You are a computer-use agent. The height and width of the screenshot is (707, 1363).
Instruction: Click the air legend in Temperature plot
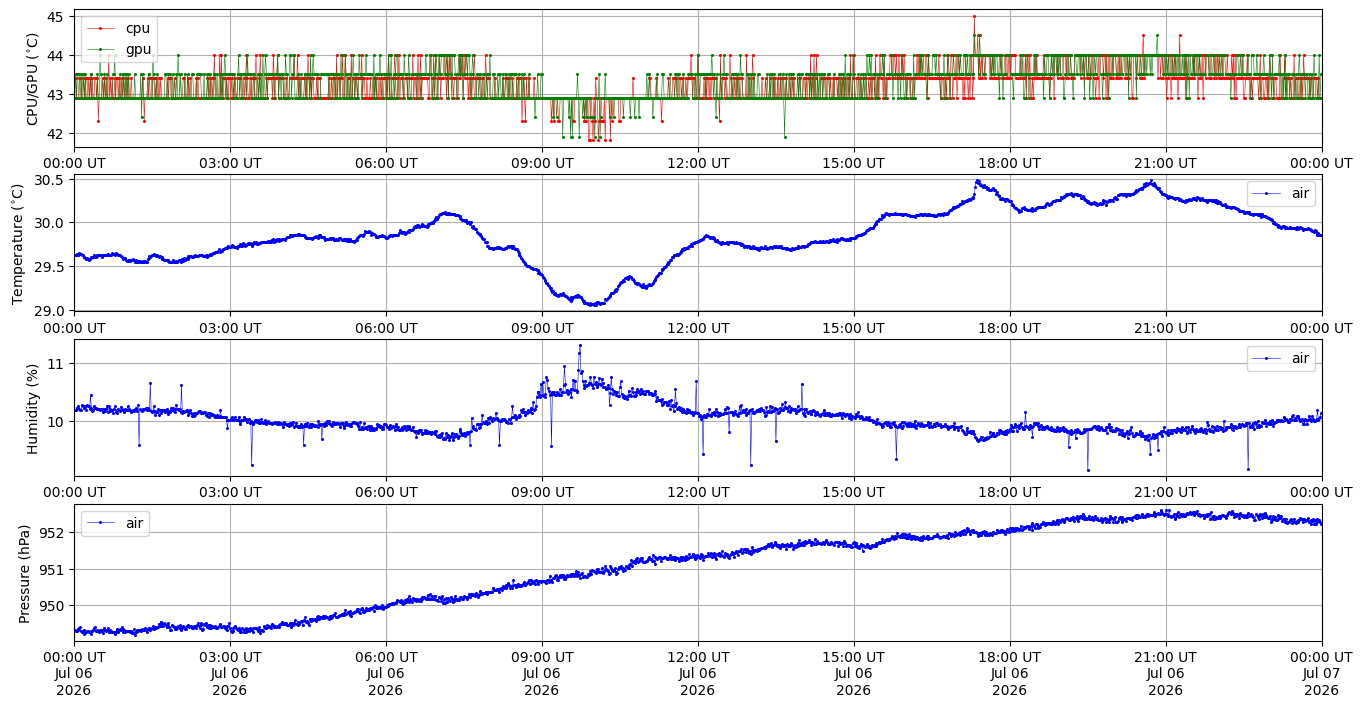tap(1281, 194)
